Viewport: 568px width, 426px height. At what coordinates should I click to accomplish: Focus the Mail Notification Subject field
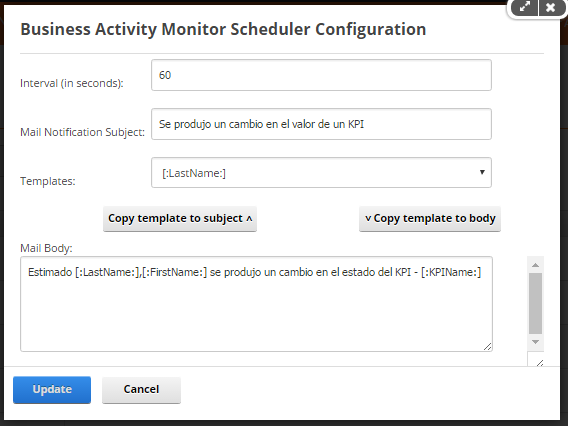point(321,124)
